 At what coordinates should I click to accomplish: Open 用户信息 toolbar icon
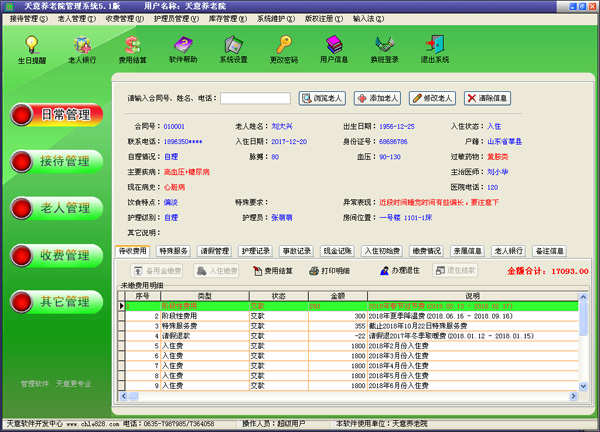(334, 47)
